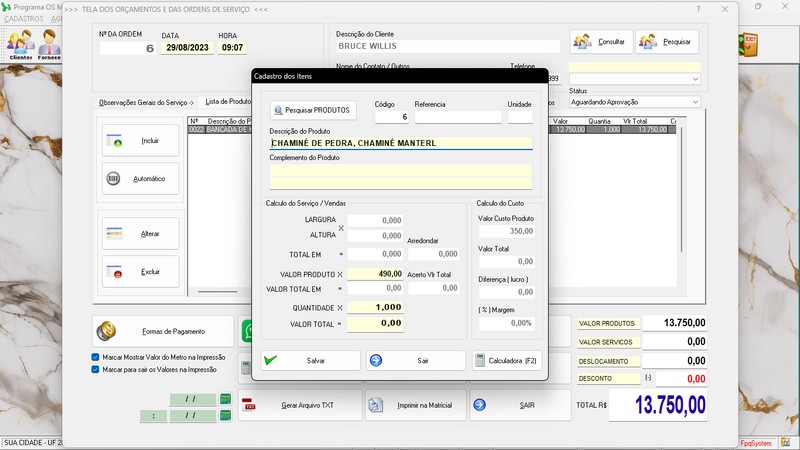
Task: Click the Gerar Arquivo TXT button
Action: [297, 405]
